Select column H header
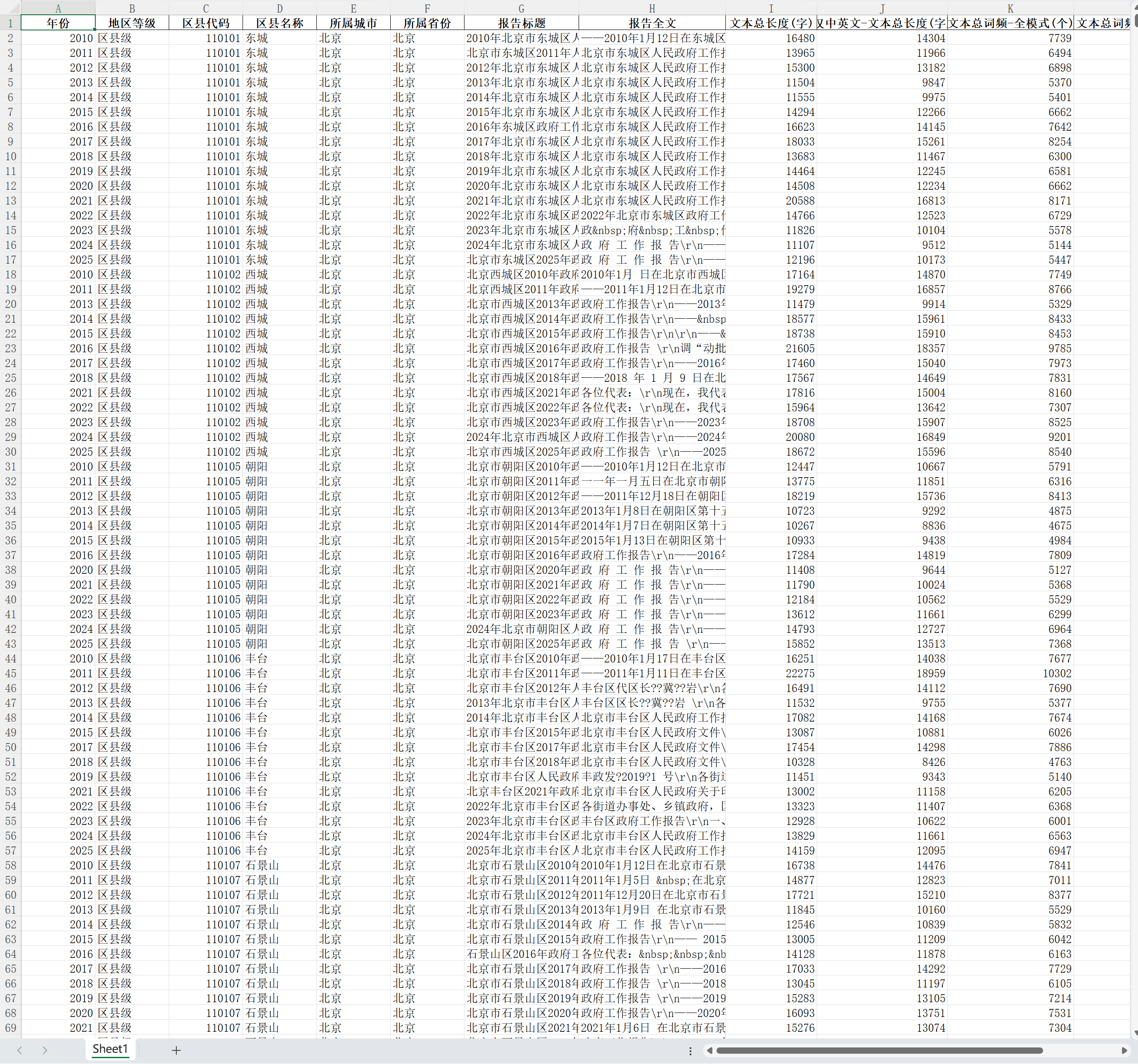Viewport: 1138px width, 1064px height. point(652,8)
